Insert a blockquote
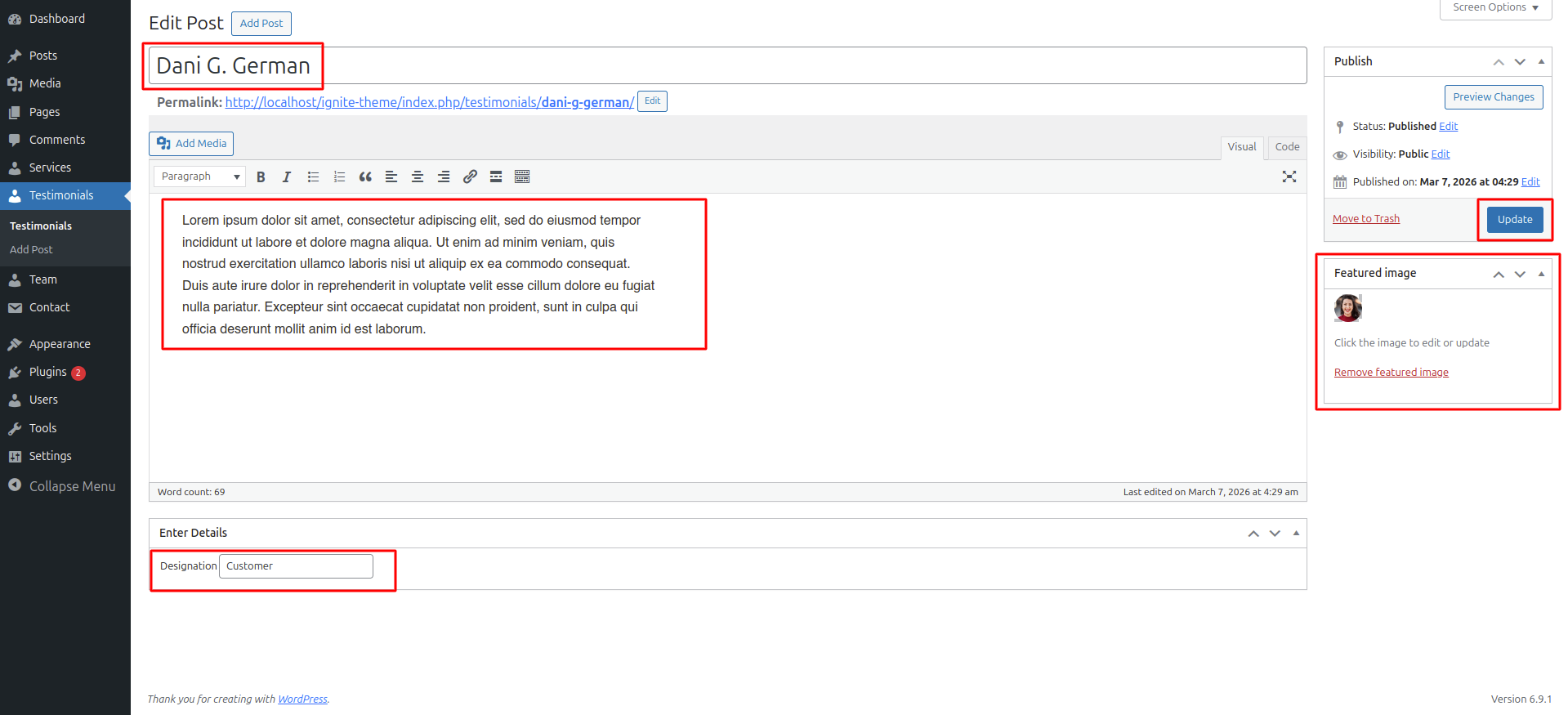Image resolution: width=1568 pixels, height=715 pixels. 365,177
